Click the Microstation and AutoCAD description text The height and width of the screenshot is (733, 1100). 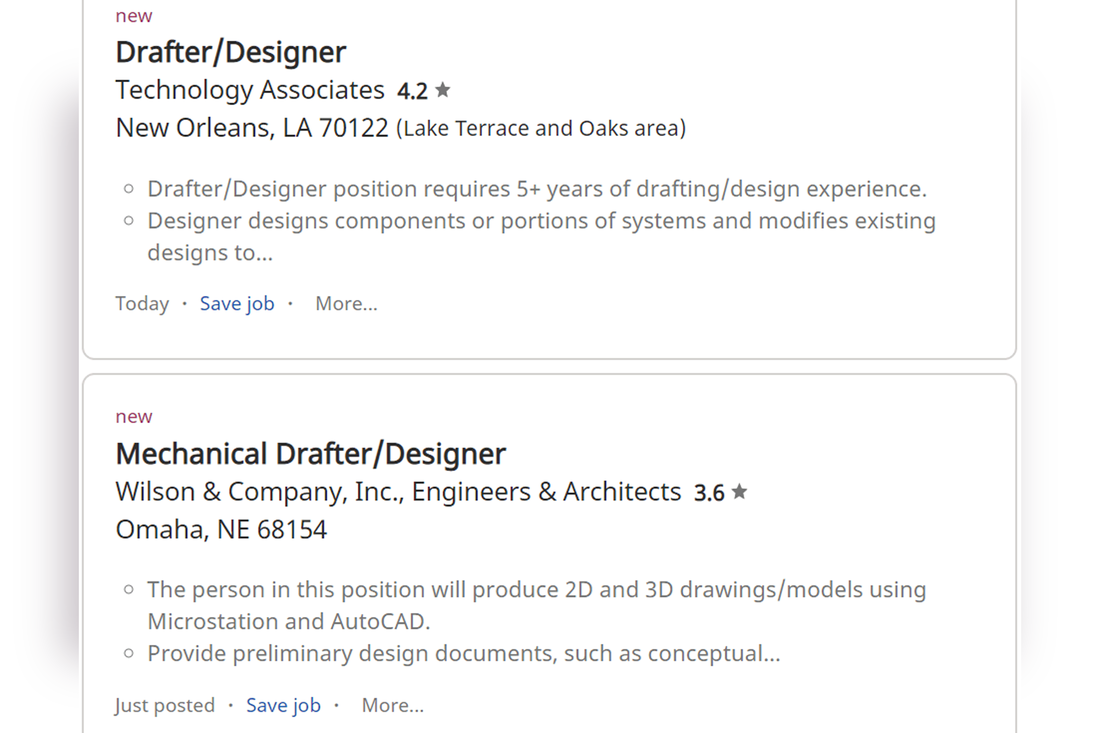[537, 605]
